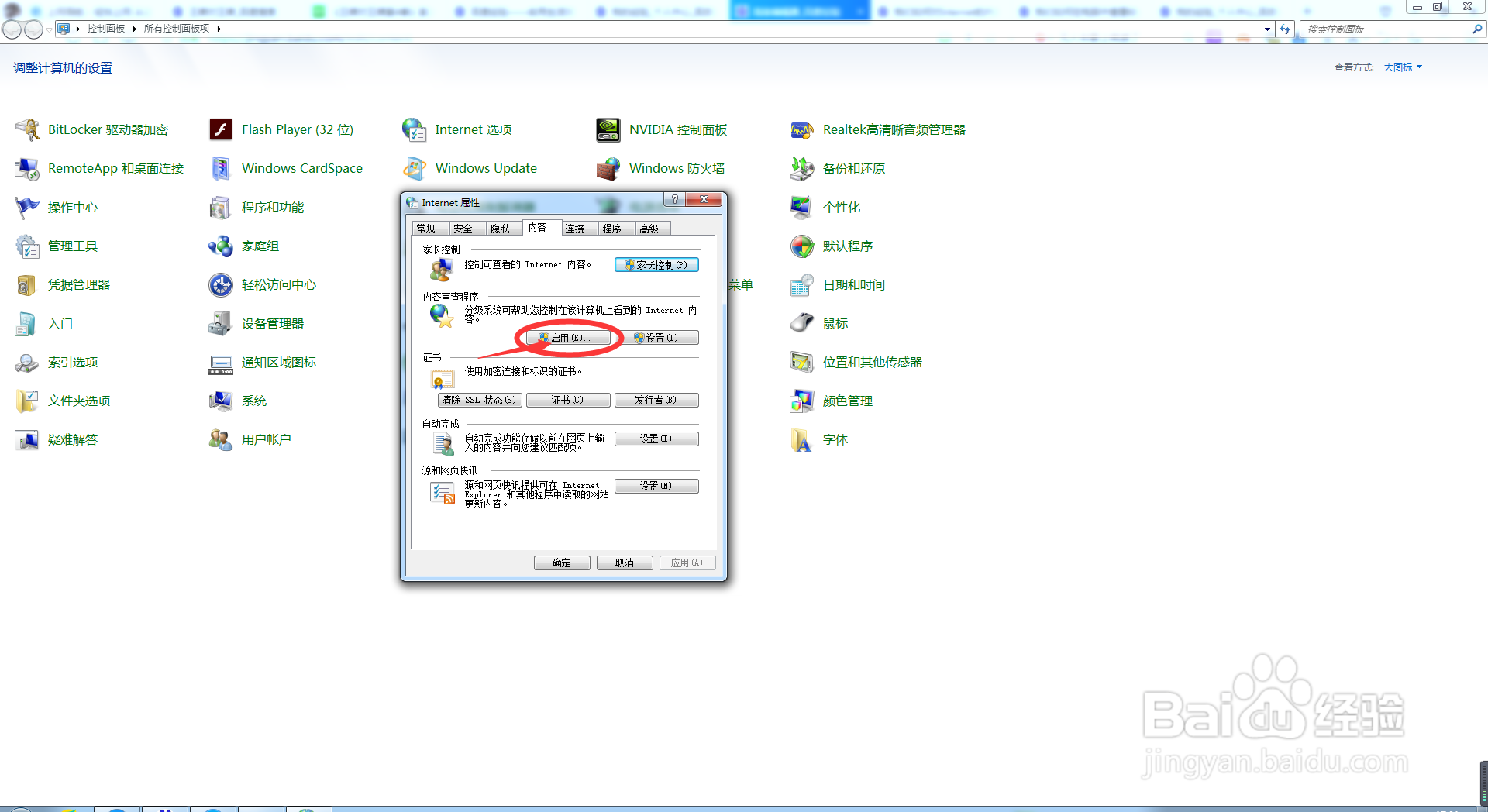
Task: Open 鼠标 icon
Action: 802,323
